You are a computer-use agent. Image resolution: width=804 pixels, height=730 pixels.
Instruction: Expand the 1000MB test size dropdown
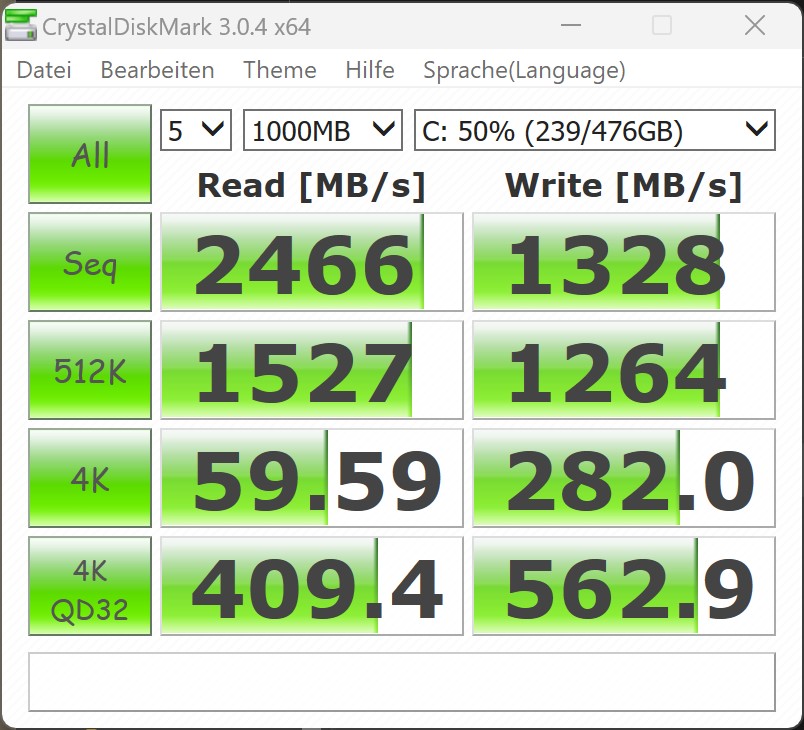pyautogui.click(x=323, y=130)
